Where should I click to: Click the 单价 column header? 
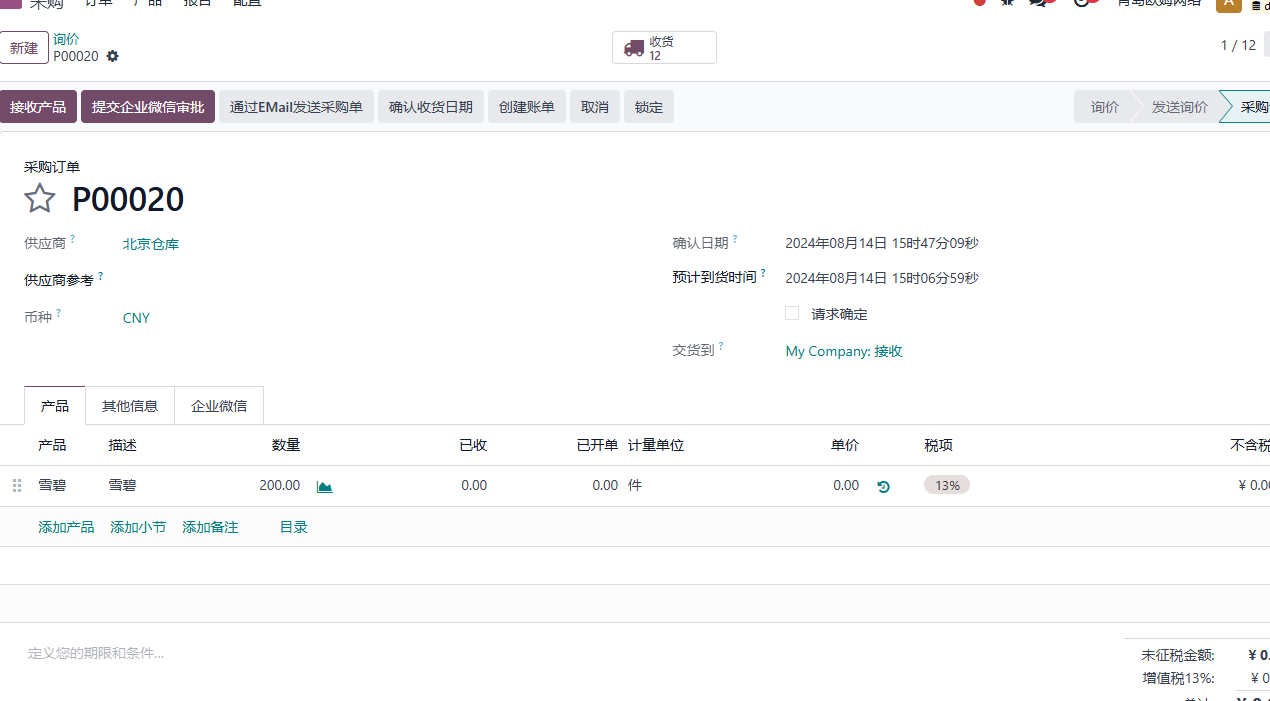(845, 445)
